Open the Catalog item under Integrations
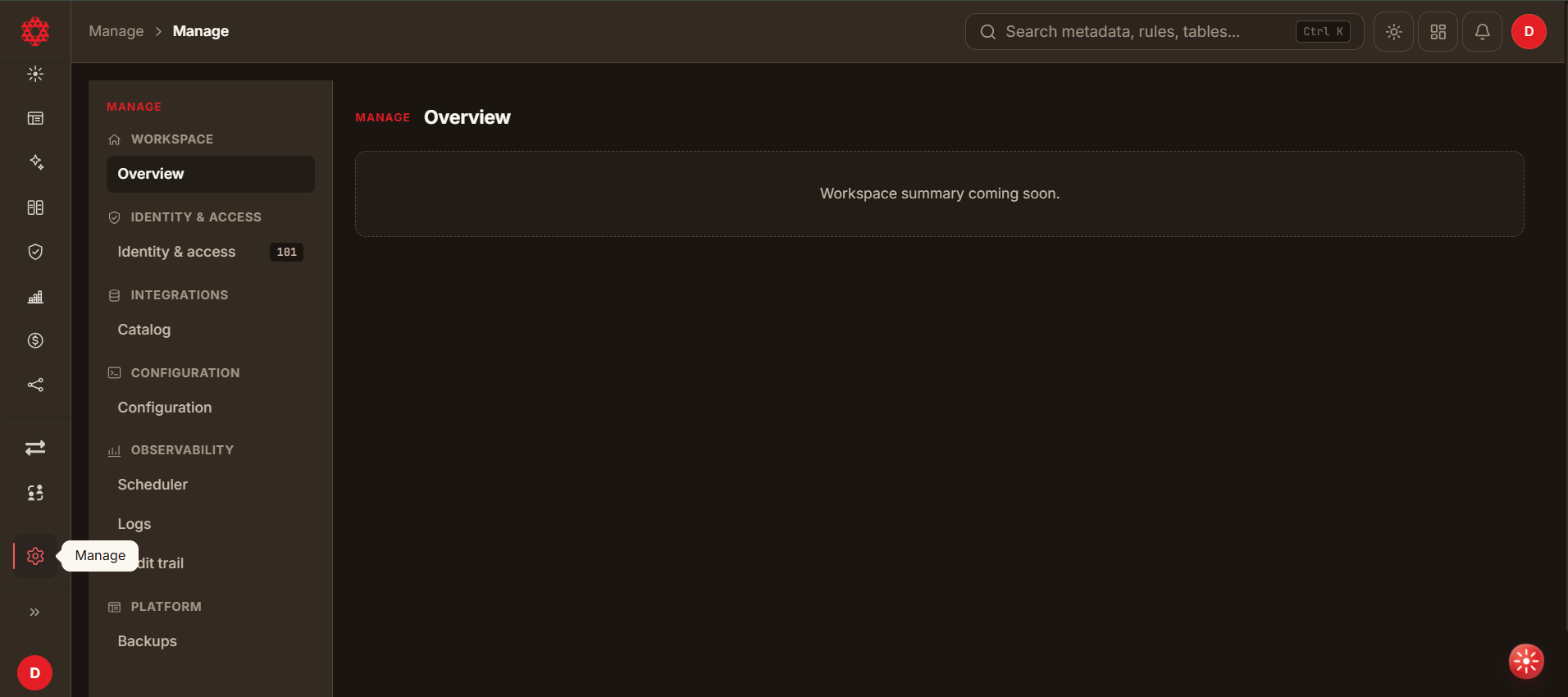The width and height of the screenshot is (1568, 697). pyautogui.click(x=211, y=330)
